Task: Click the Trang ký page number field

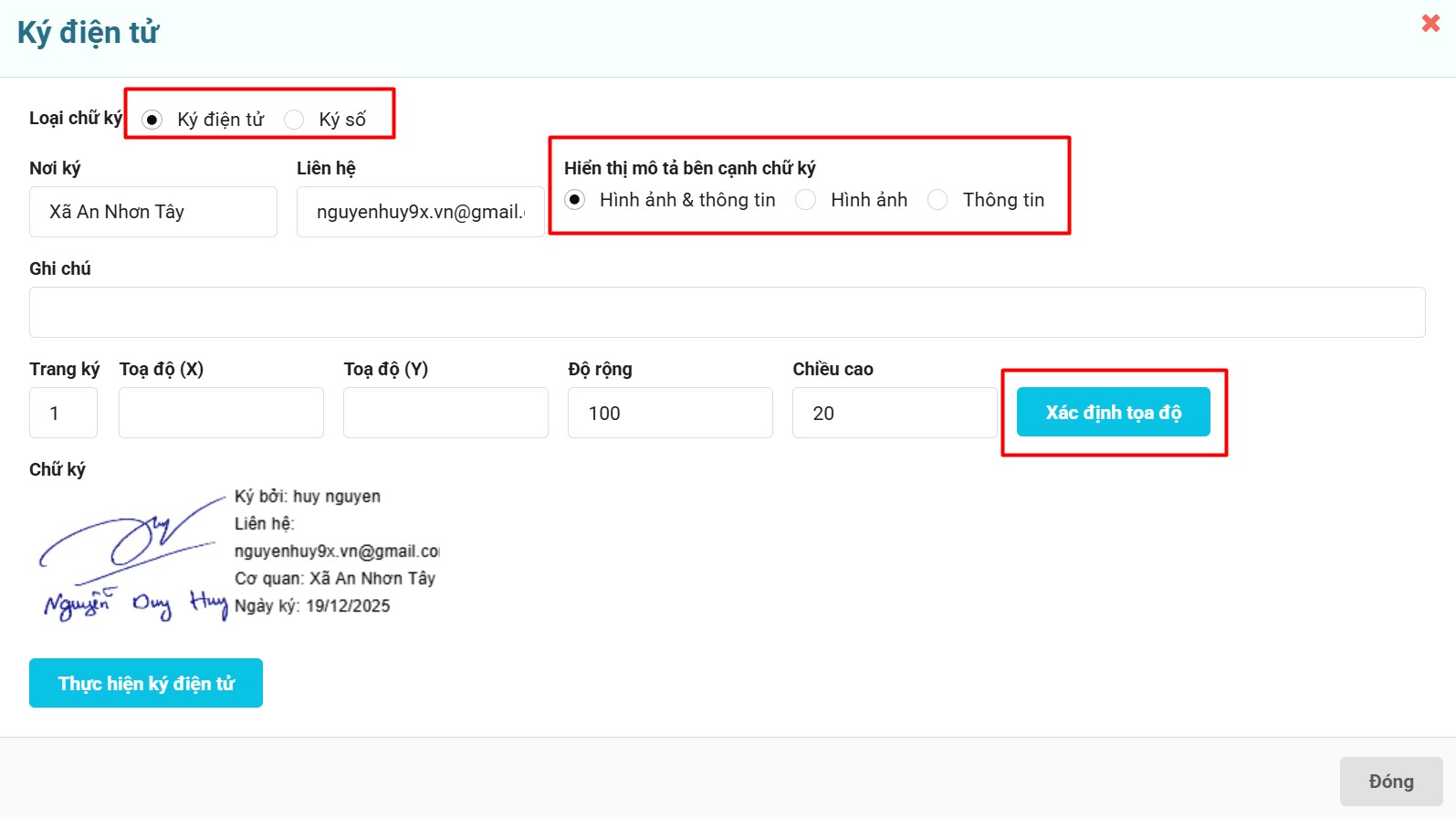Action: point(63,413)
